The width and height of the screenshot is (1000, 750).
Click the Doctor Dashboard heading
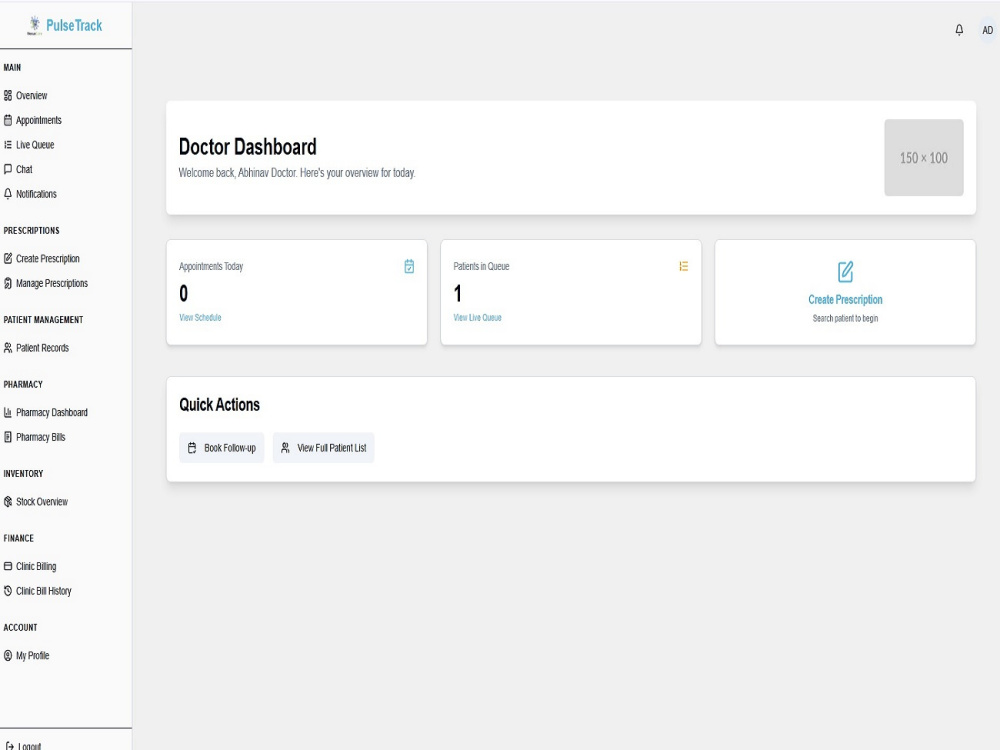point(247,147)
